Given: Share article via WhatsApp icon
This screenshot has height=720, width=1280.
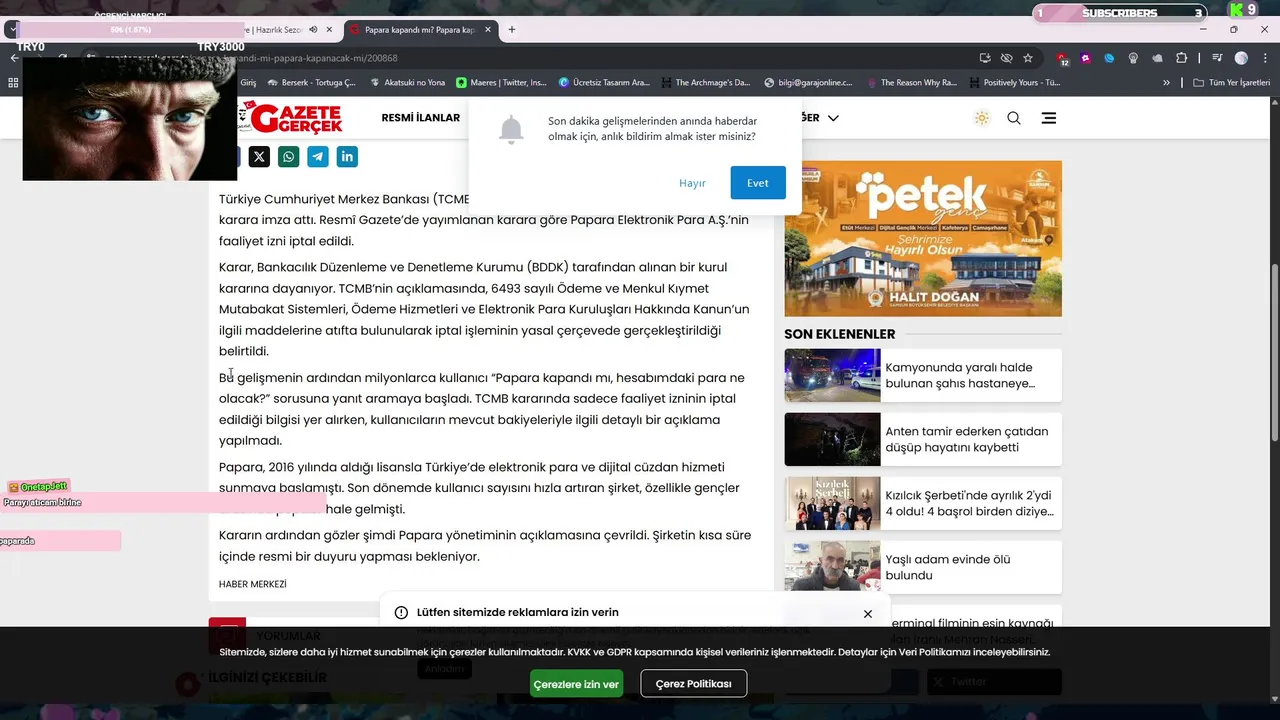Looking at the screenshot, I should [288, 156].
